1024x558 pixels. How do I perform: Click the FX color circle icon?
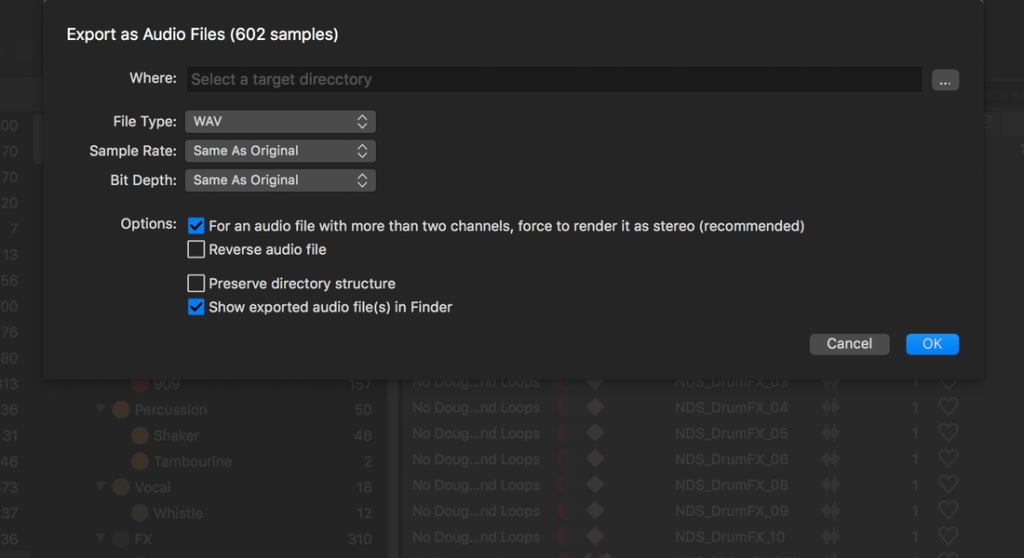pyautogui.click(x=121, y=538)
